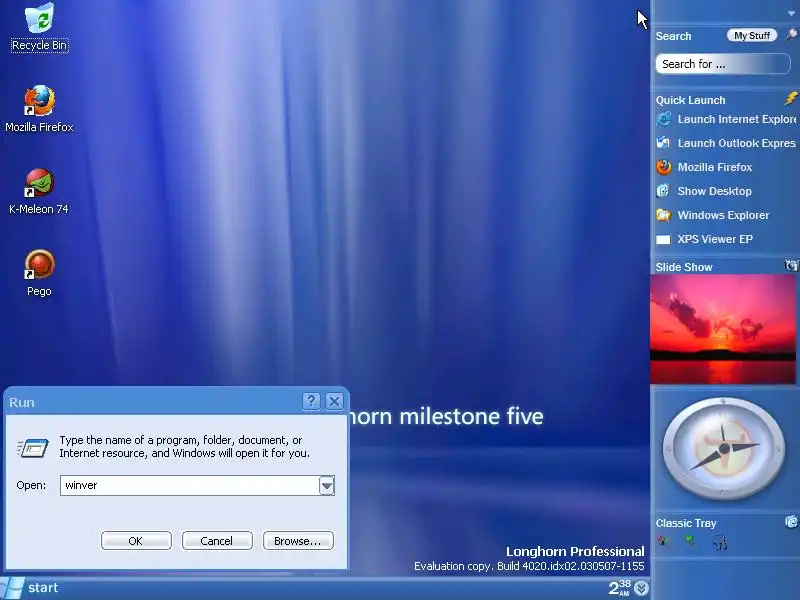This screenshot has height=600, width=800.
Task: Click the Outlook Express icon in Quick Launch
Action: (664, 143)
